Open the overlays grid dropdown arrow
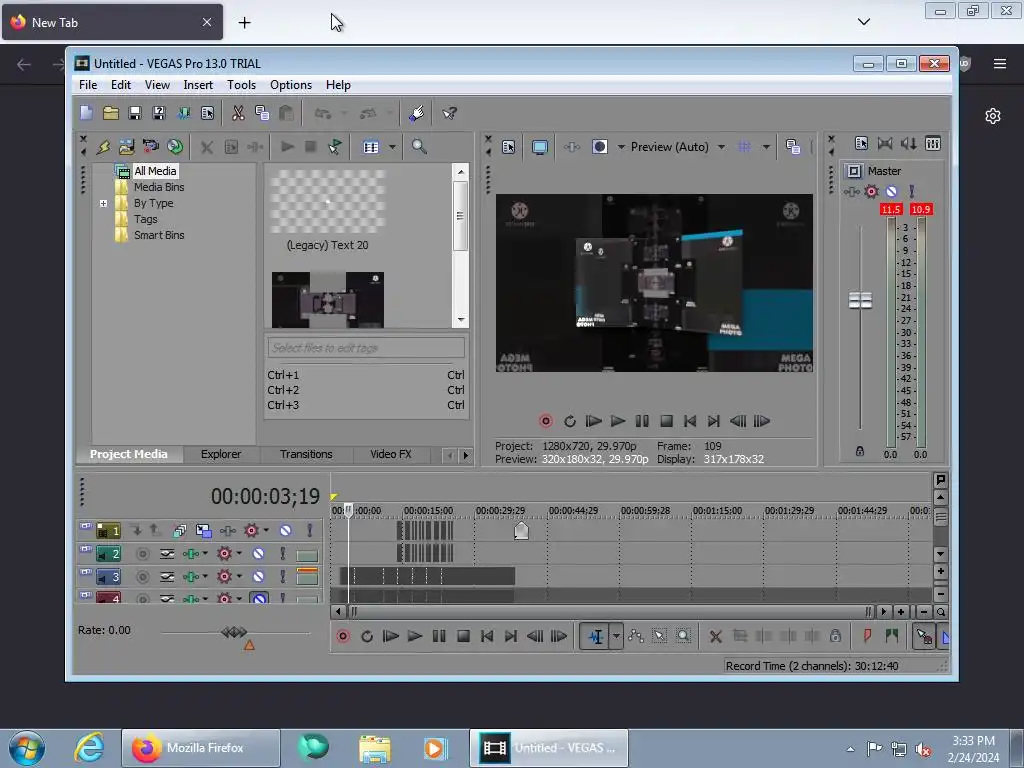The width and height of the screenshot is (1024, 768). click(x=766, y=147)
